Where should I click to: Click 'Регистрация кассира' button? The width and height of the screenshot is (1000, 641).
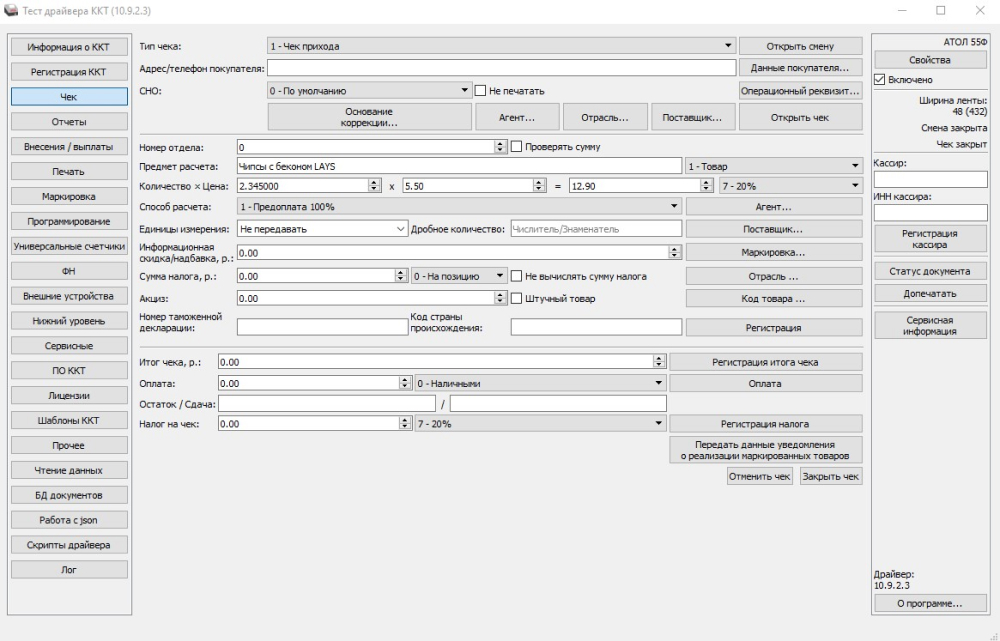click(x=930, y=239)
